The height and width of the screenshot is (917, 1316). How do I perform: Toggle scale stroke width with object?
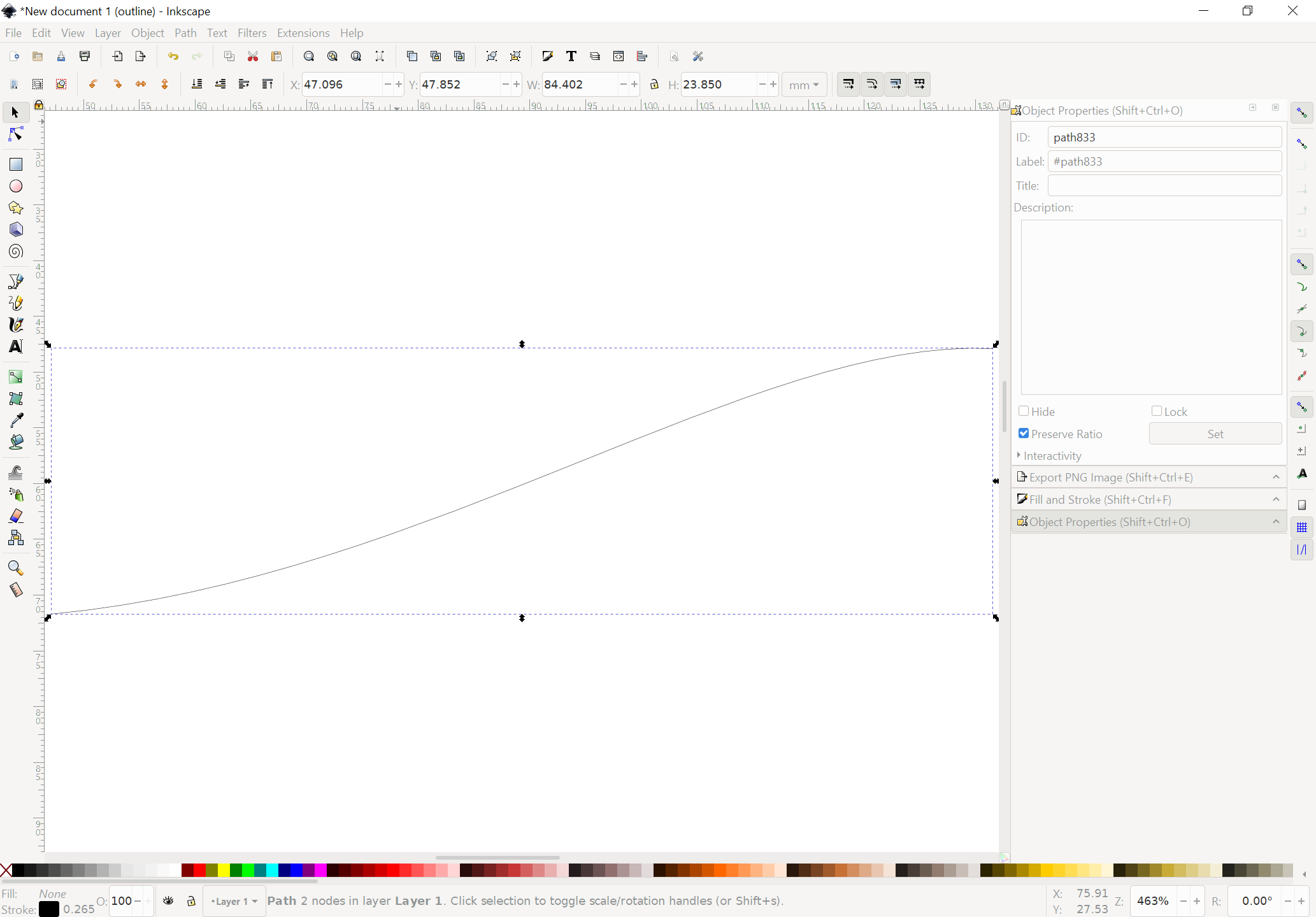click(x=848, y=84)
